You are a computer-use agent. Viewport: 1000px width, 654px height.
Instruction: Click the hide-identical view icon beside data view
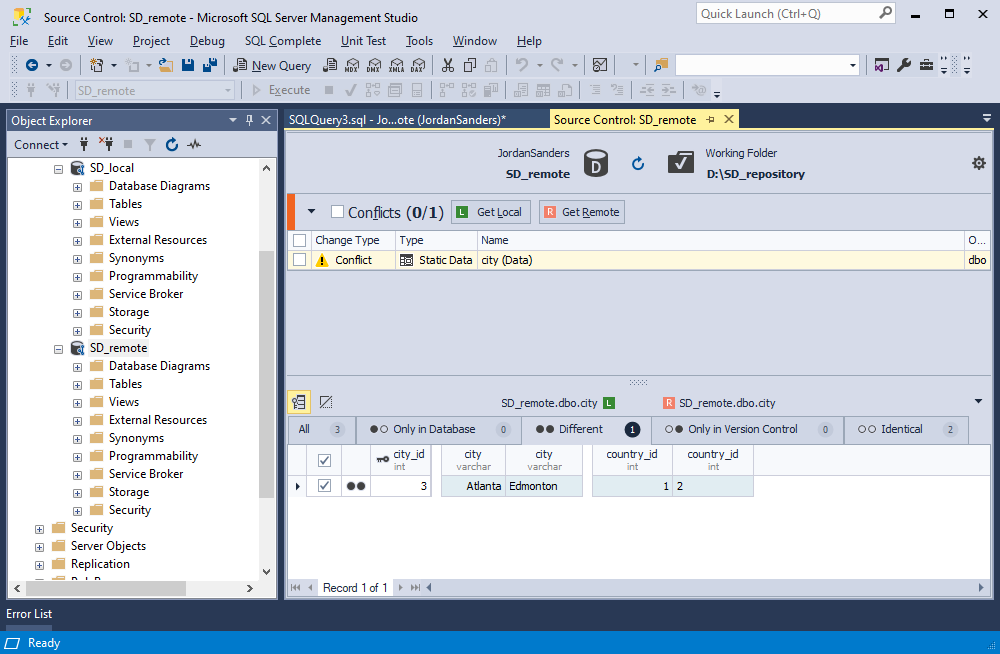(326, 402)
